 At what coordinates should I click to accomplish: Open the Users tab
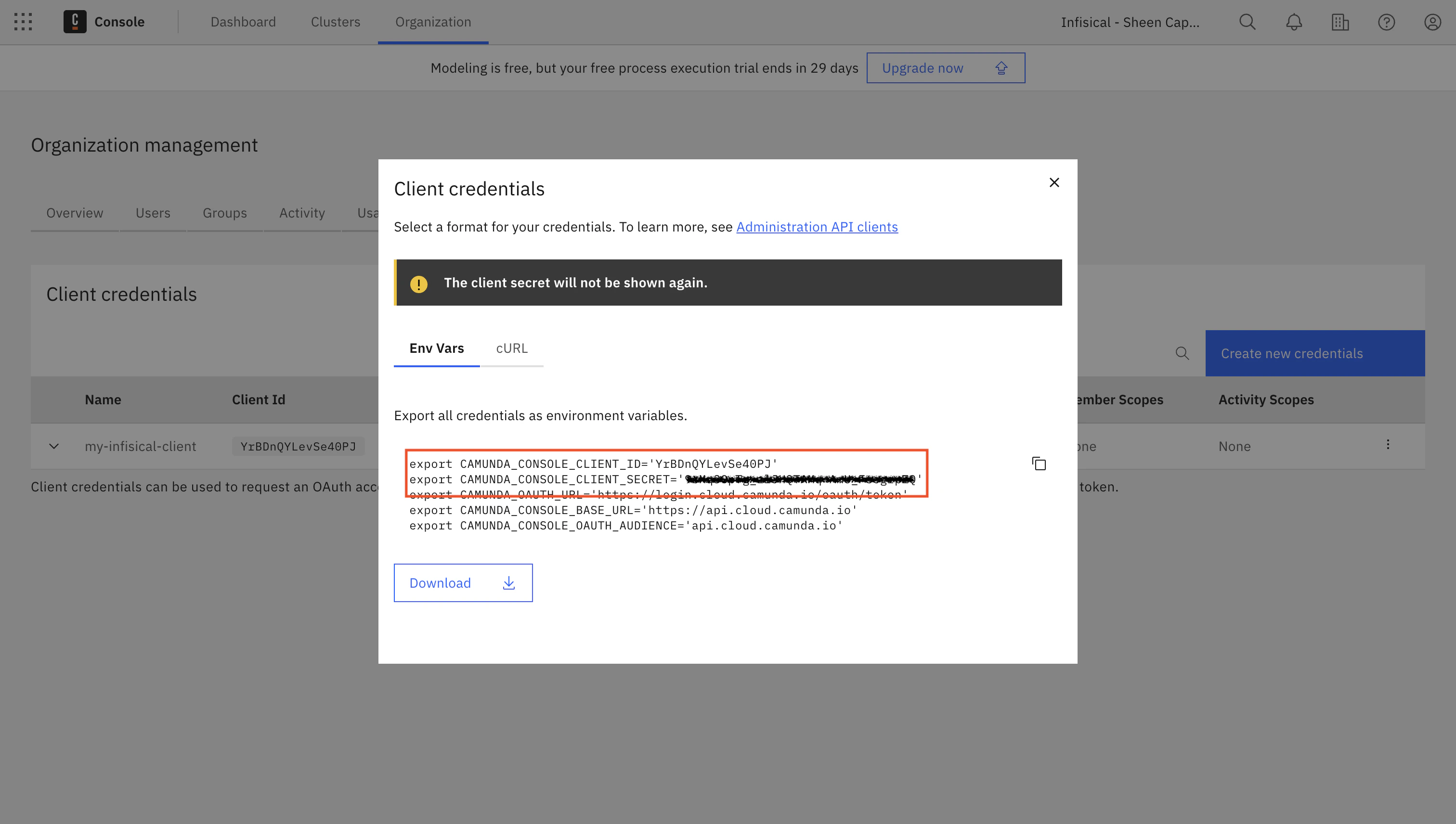pyautogui.click(x=153, y=213)
